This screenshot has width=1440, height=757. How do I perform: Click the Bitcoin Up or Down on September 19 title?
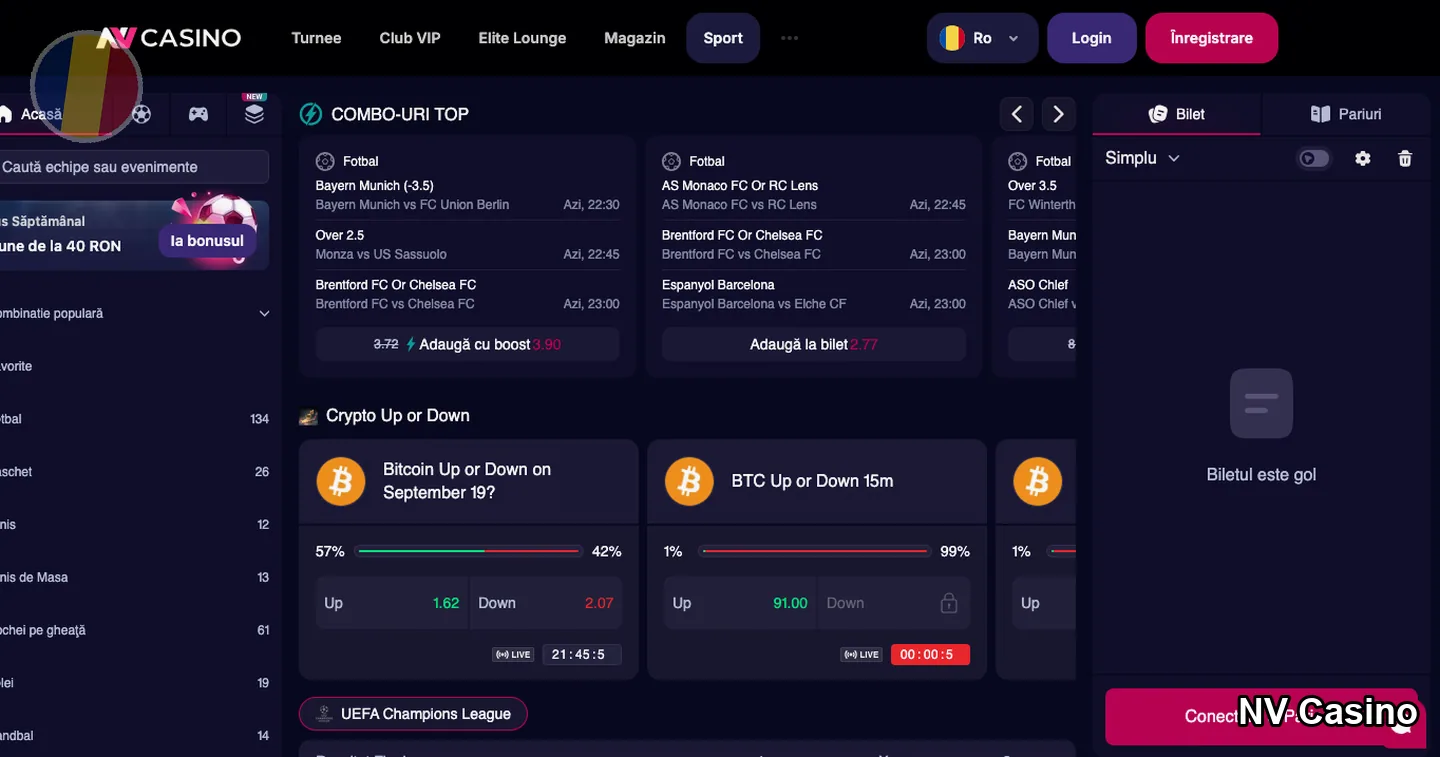click(x=467, y=481)
